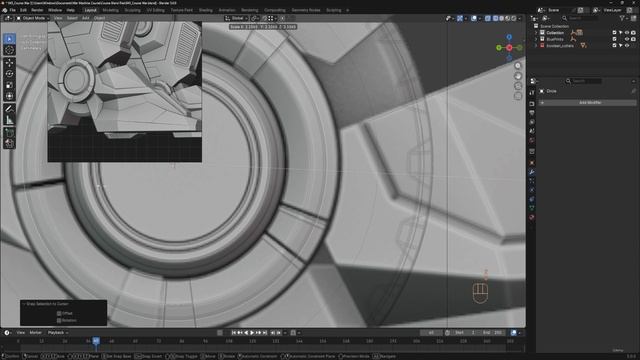Image resolution: width=640 pixels, height=360 pixels.
Task: Open the viewport Add menu
Action: coord(86,18)
